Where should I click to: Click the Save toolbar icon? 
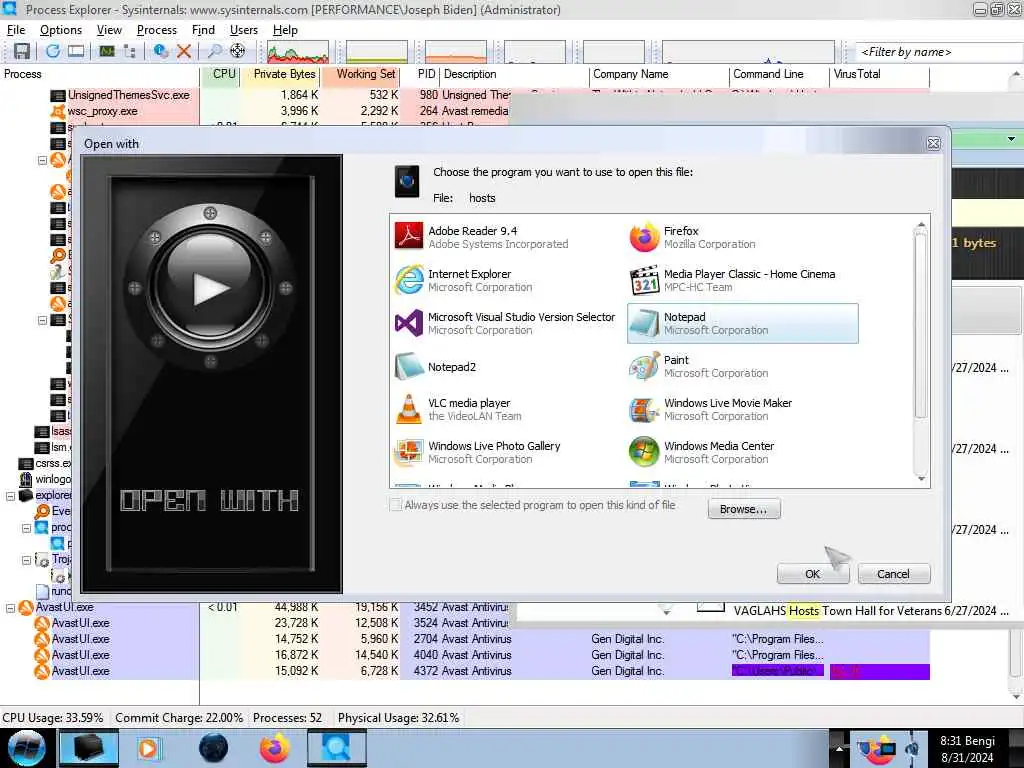pyautogui.click(x=22, y=51)
